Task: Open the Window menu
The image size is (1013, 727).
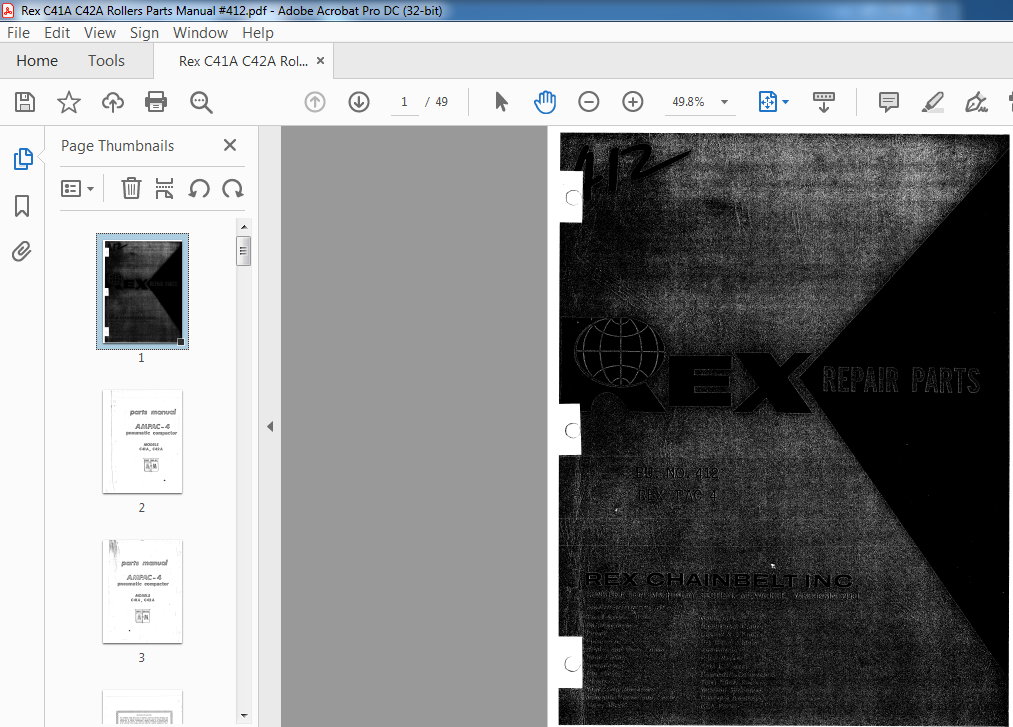Action: point(200,32)
